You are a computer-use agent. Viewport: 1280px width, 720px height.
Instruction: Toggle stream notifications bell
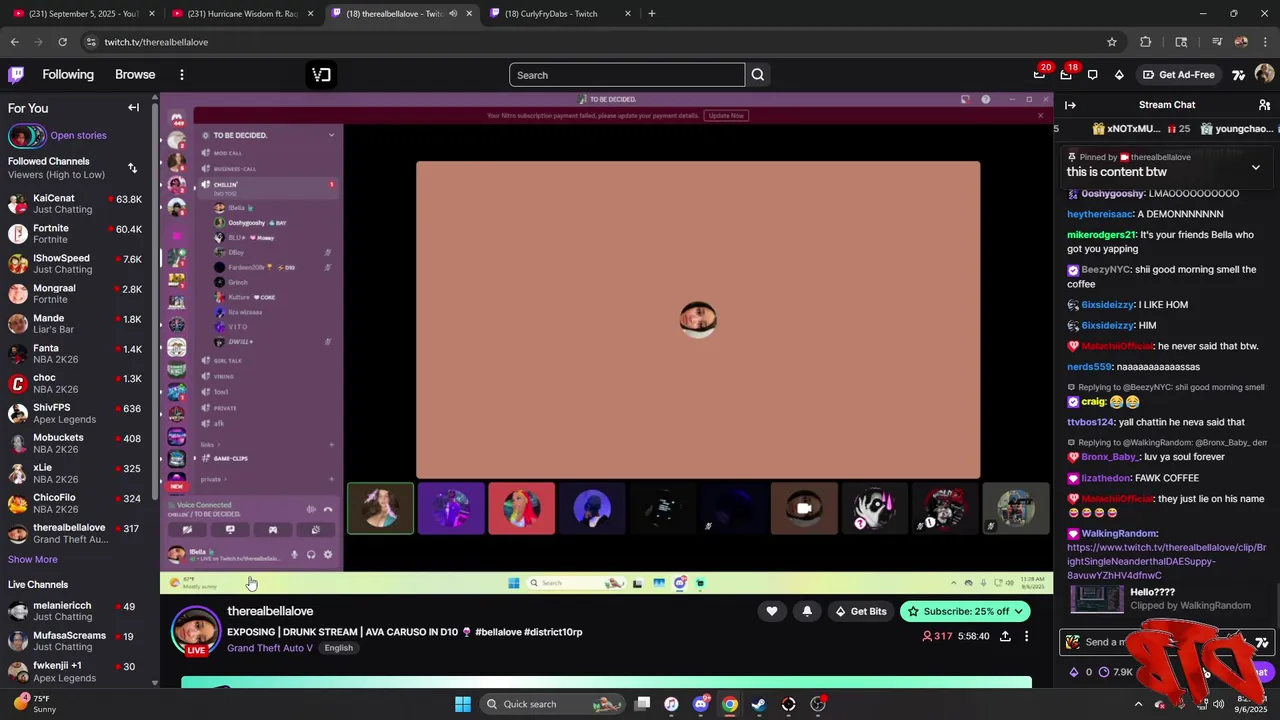point(807,611)
